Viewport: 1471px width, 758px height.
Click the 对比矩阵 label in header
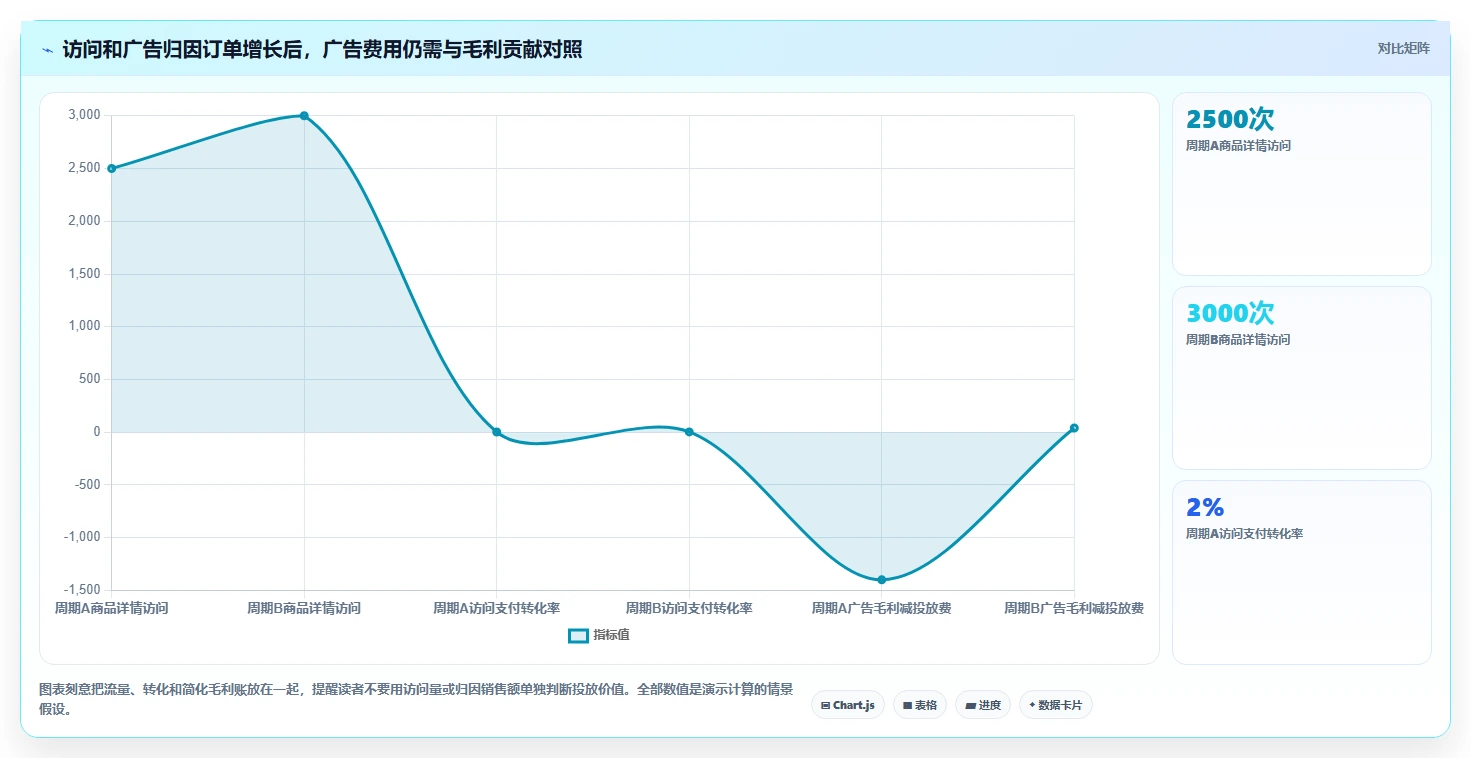click(x=1403, y=48)
